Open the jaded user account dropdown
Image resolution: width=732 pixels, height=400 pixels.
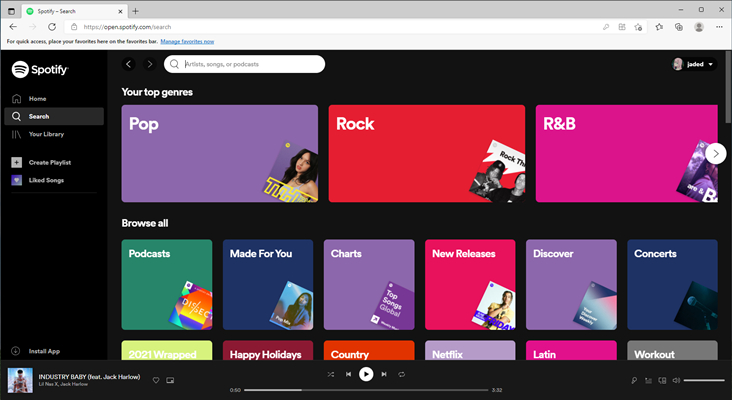coord(693,64)
